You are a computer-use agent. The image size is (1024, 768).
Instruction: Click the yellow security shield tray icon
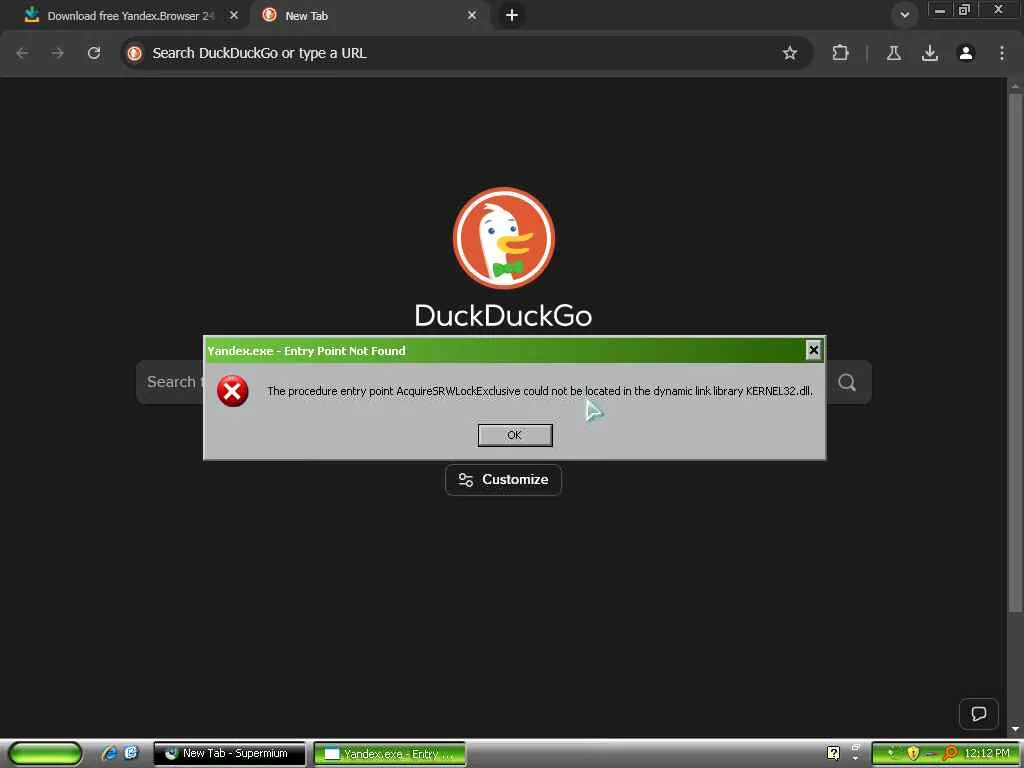pyautogui.click(x=913, y=754)
